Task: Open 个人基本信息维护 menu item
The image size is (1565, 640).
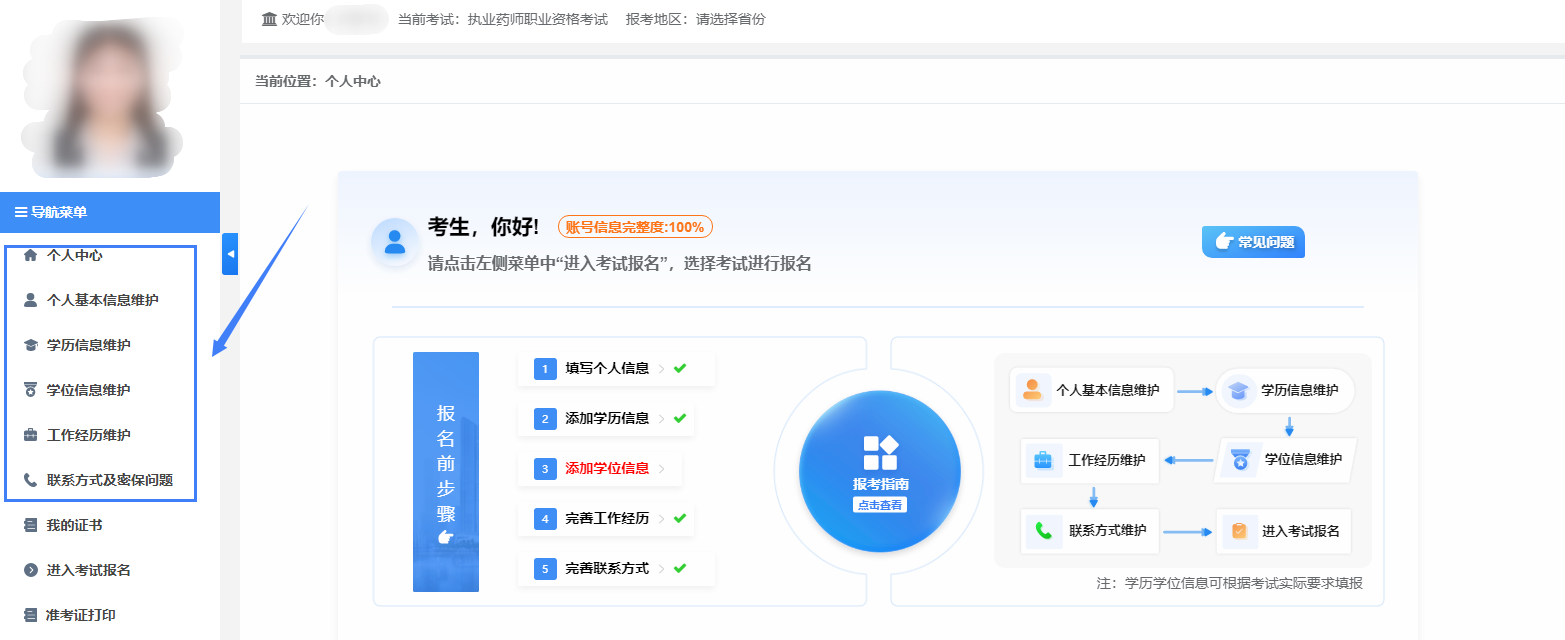Action: [102, 300]
